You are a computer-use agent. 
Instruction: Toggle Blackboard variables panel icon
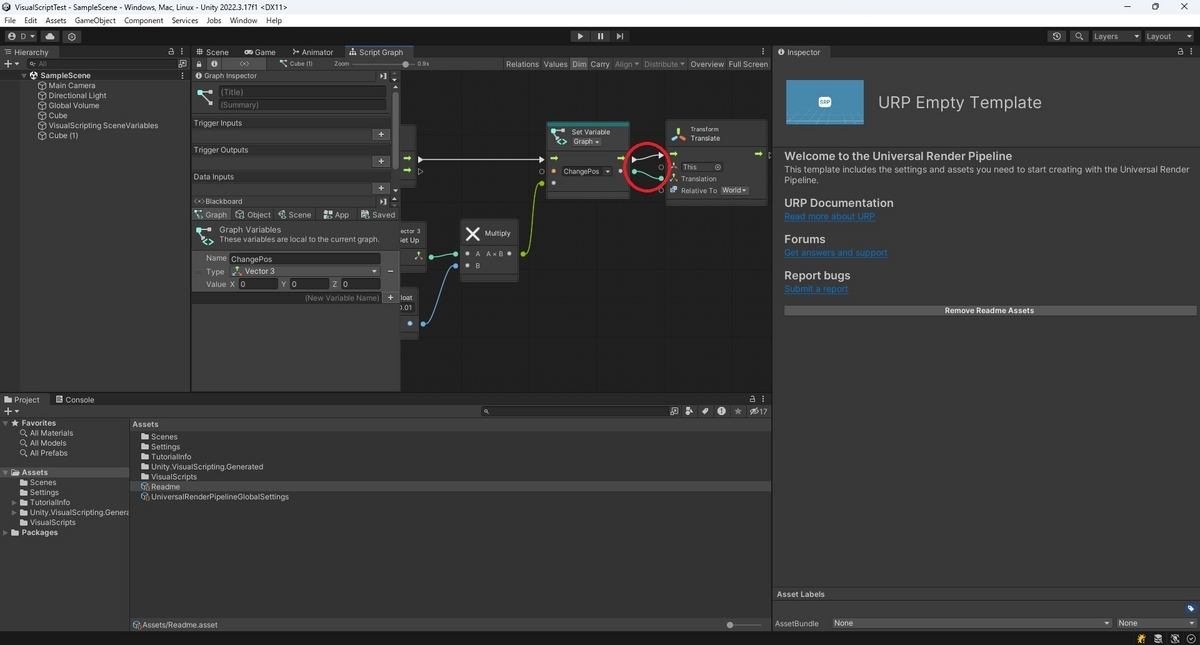tap(246, 64)
